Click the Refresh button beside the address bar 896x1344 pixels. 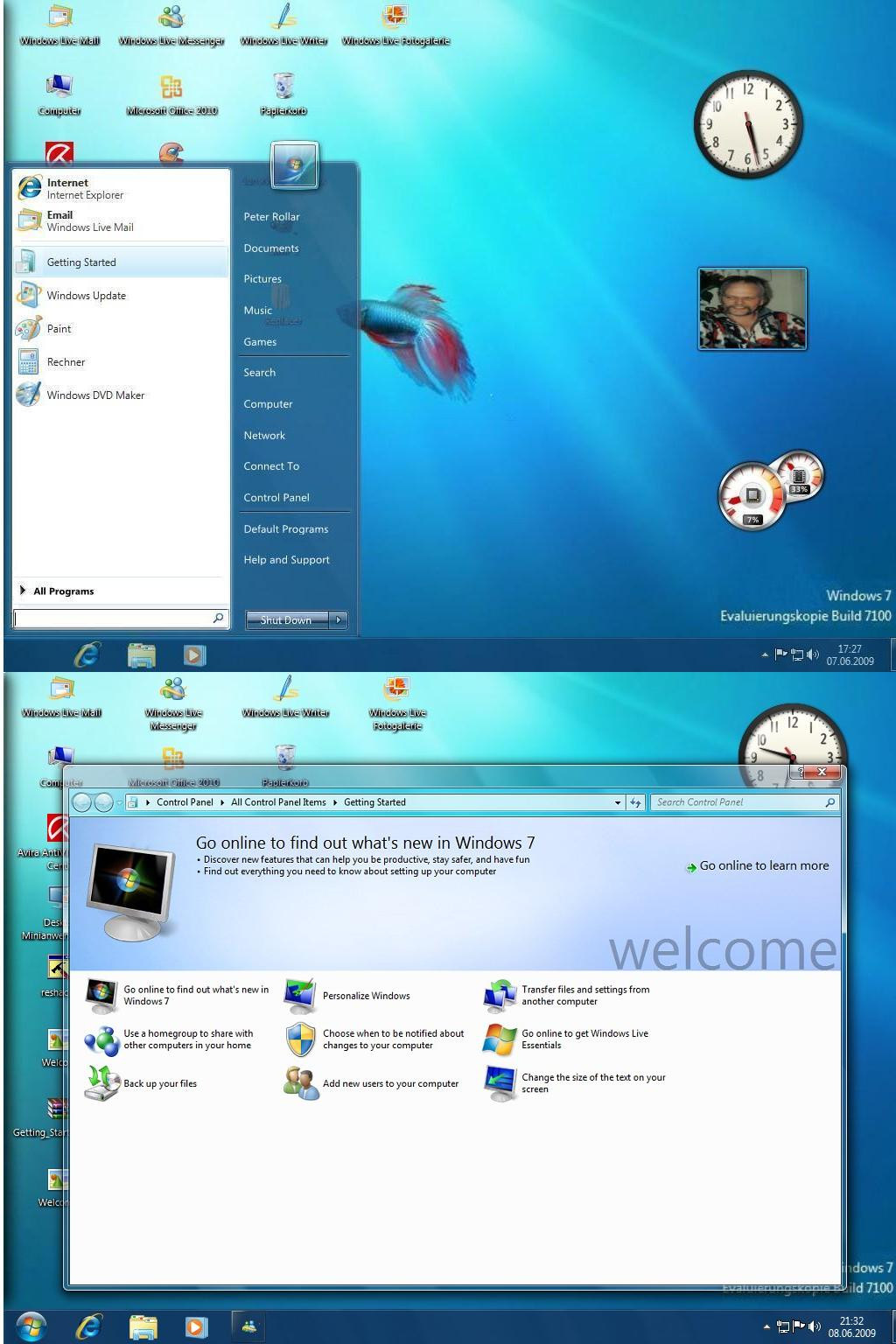[x=636, y=802]
